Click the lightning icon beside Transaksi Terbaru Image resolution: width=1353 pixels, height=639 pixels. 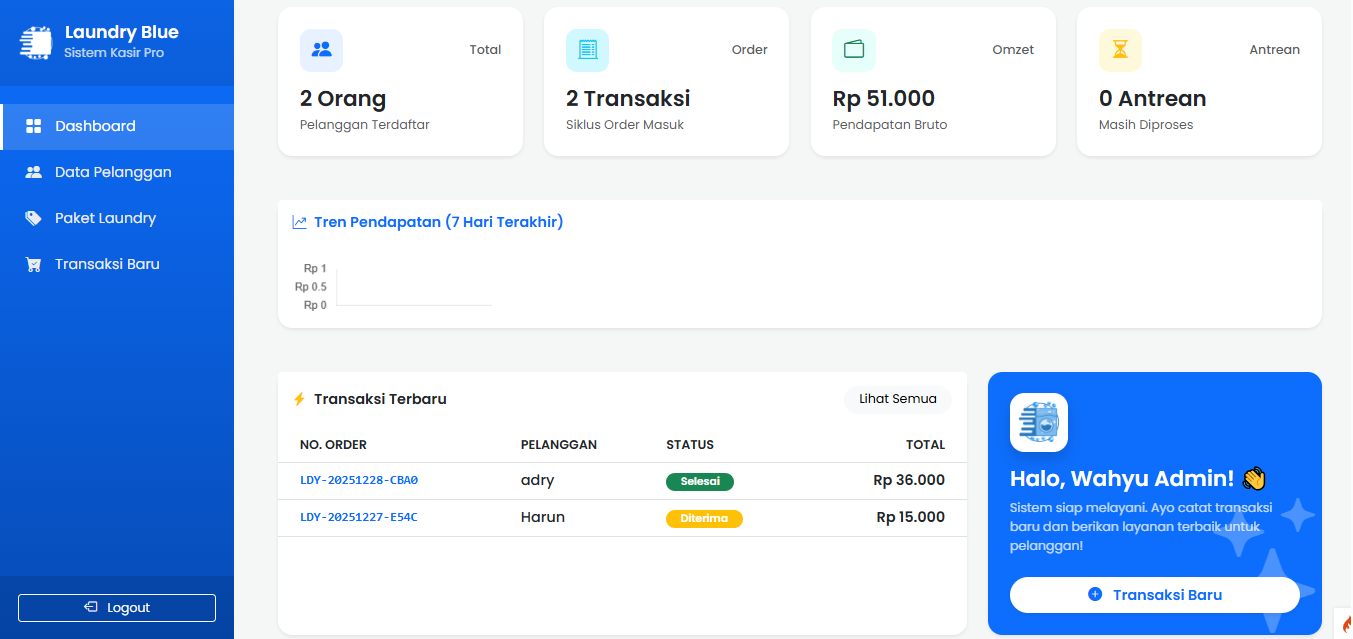[299, 399]
